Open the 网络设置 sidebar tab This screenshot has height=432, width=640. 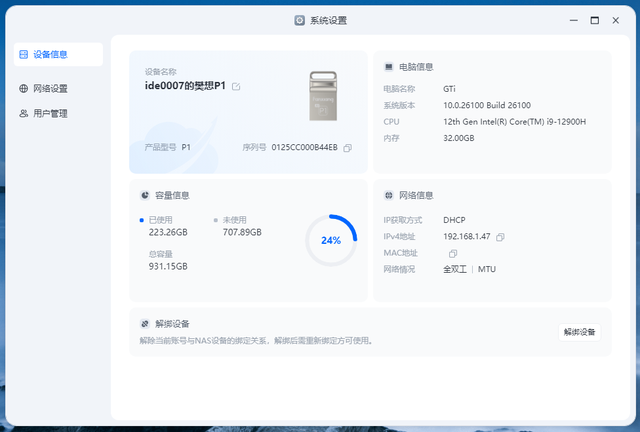58,88
